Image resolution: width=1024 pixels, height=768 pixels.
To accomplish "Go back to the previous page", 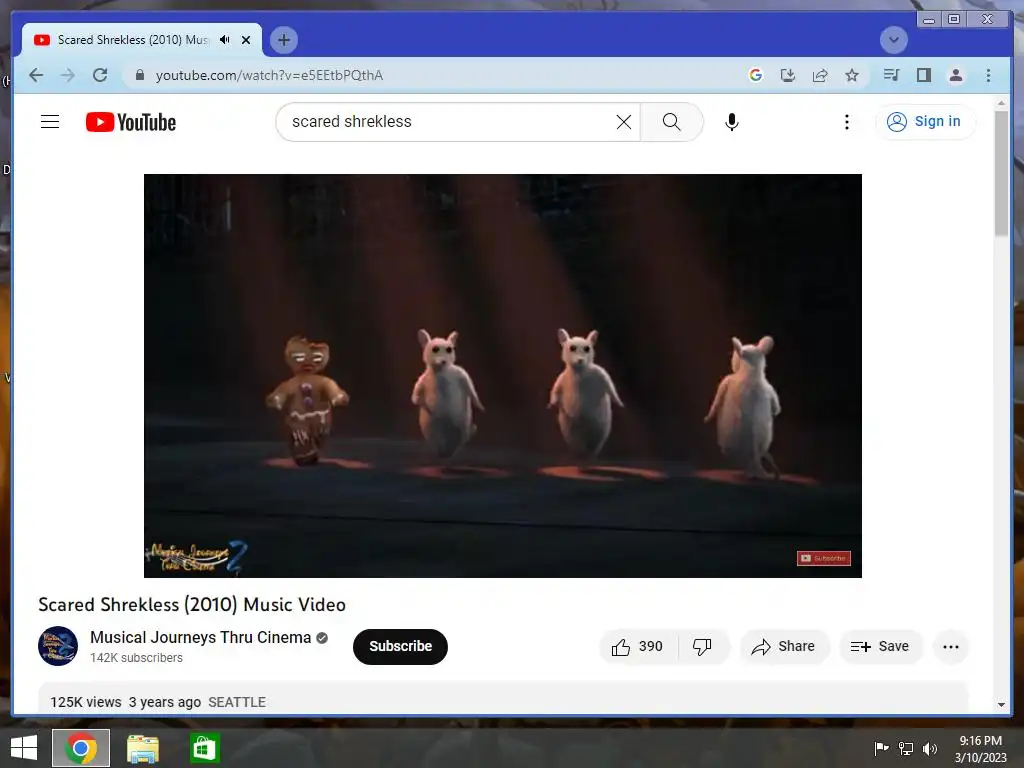I will click(x=36, y=75).
